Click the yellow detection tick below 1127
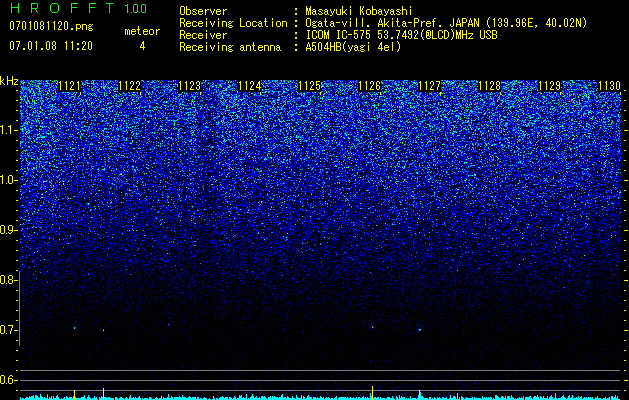 pos(420,394)
